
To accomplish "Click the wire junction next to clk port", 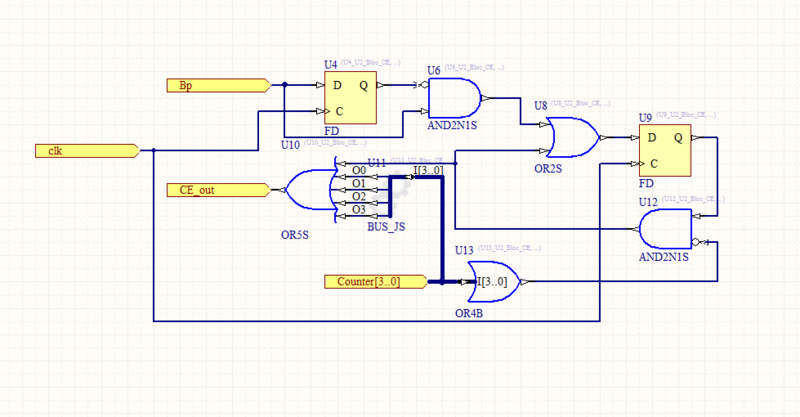I will (153, 151).
